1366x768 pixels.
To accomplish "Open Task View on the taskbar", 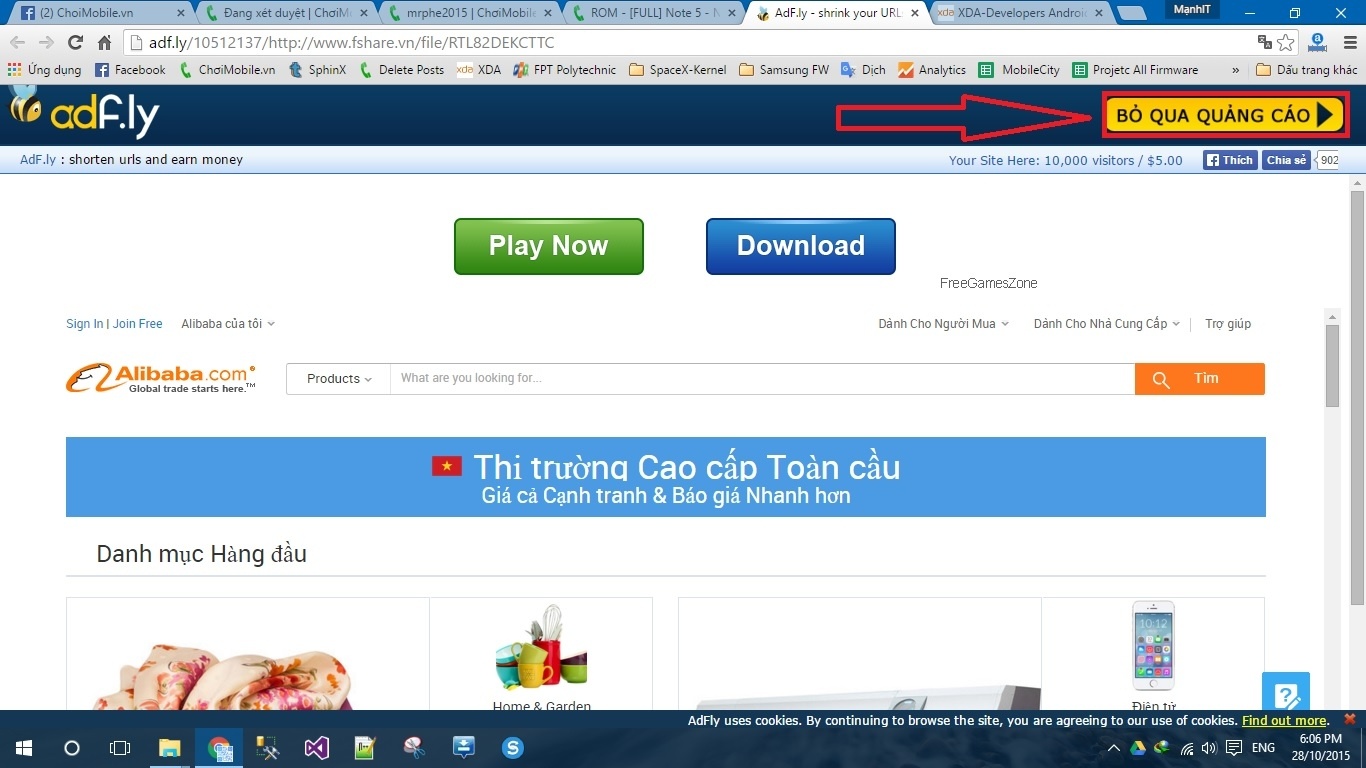I will click(x=120, y=747).
